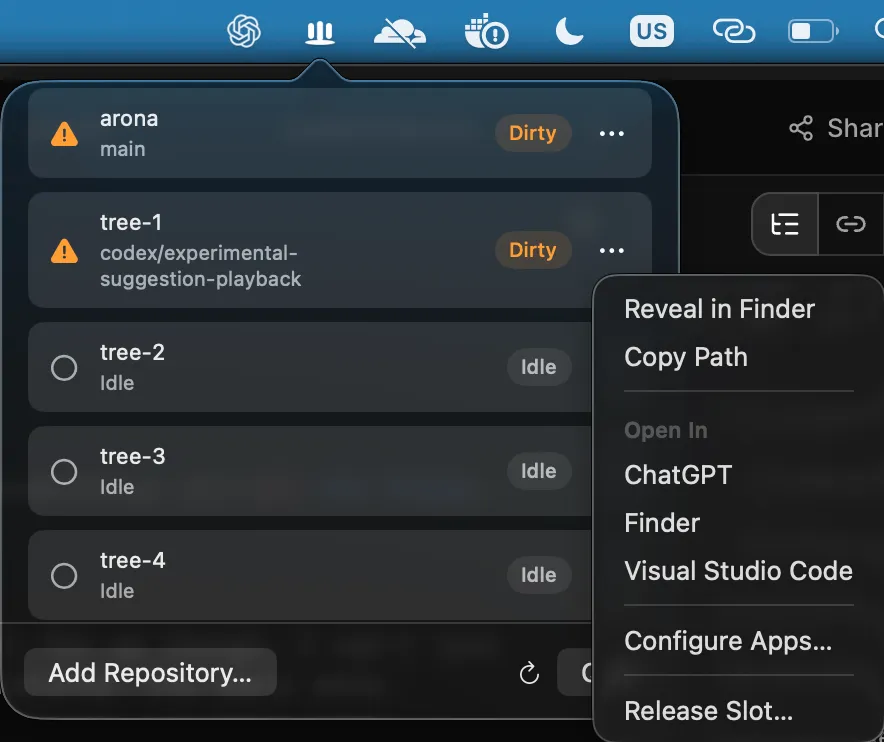Click the share icon in the background window
Viewport: 884px width, 742px height.
(x=801, y=128)
